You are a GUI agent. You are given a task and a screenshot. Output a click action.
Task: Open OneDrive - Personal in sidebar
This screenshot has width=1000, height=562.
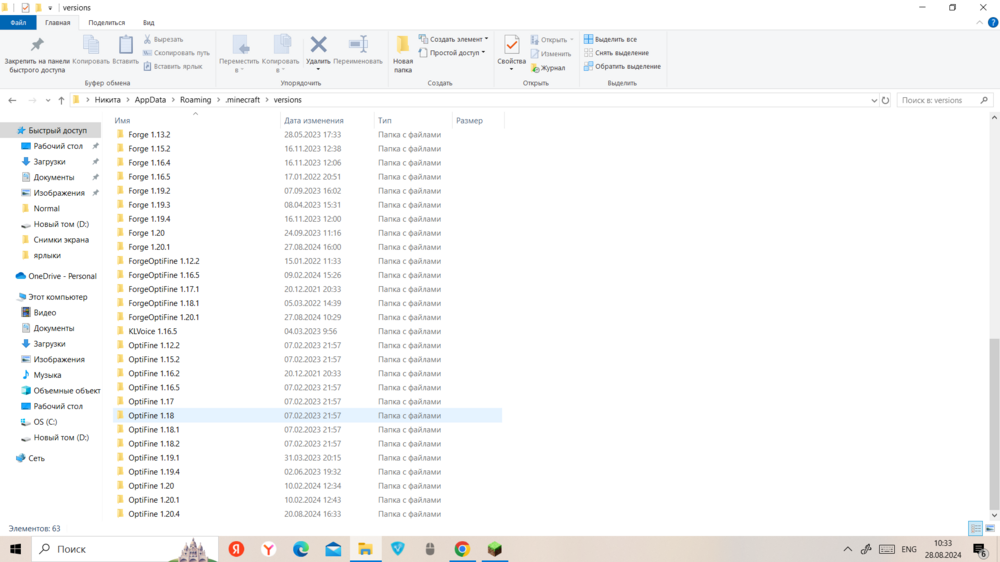(x=62, y=276)
